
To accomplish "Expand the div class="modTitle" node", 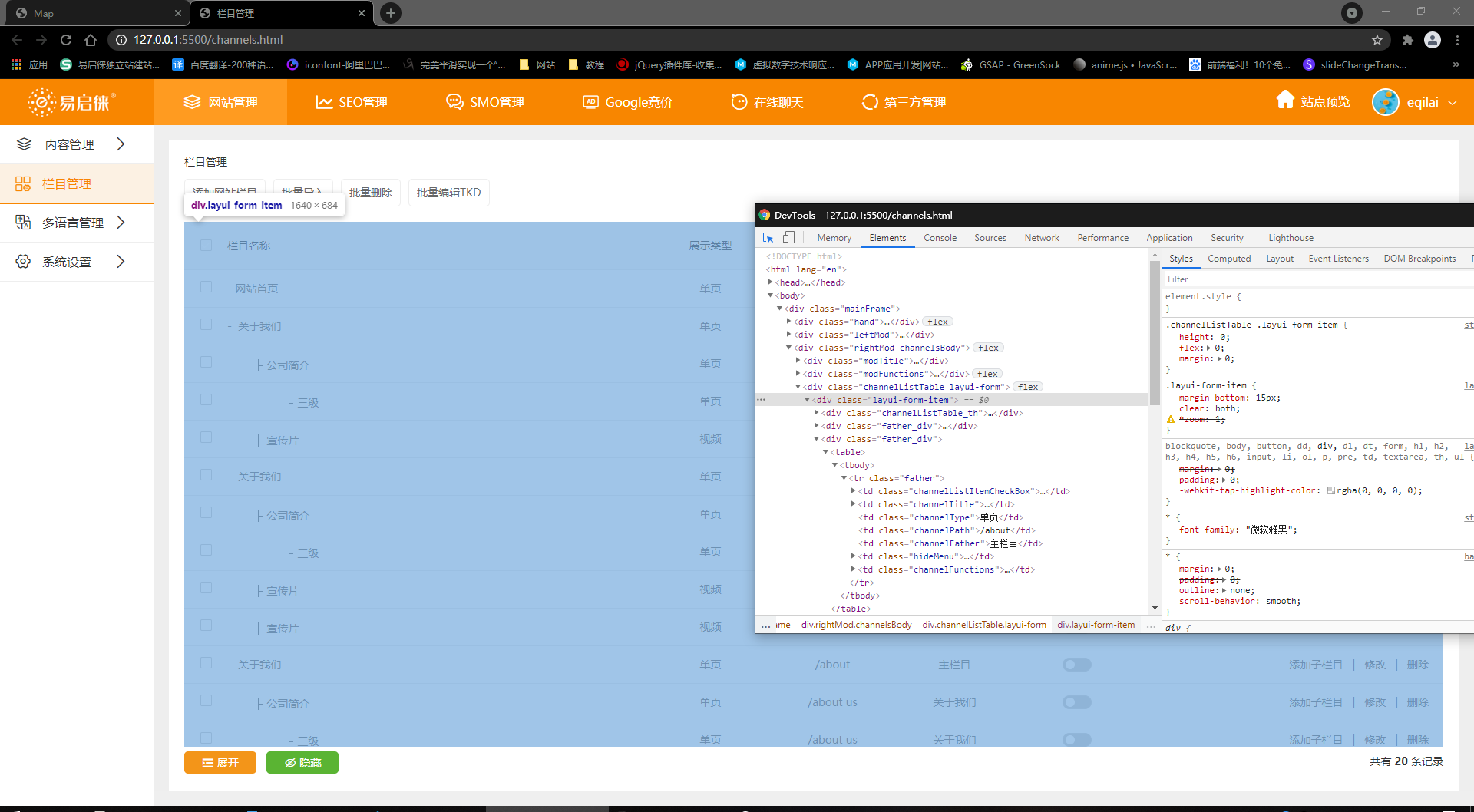I will tap(798, 361).
